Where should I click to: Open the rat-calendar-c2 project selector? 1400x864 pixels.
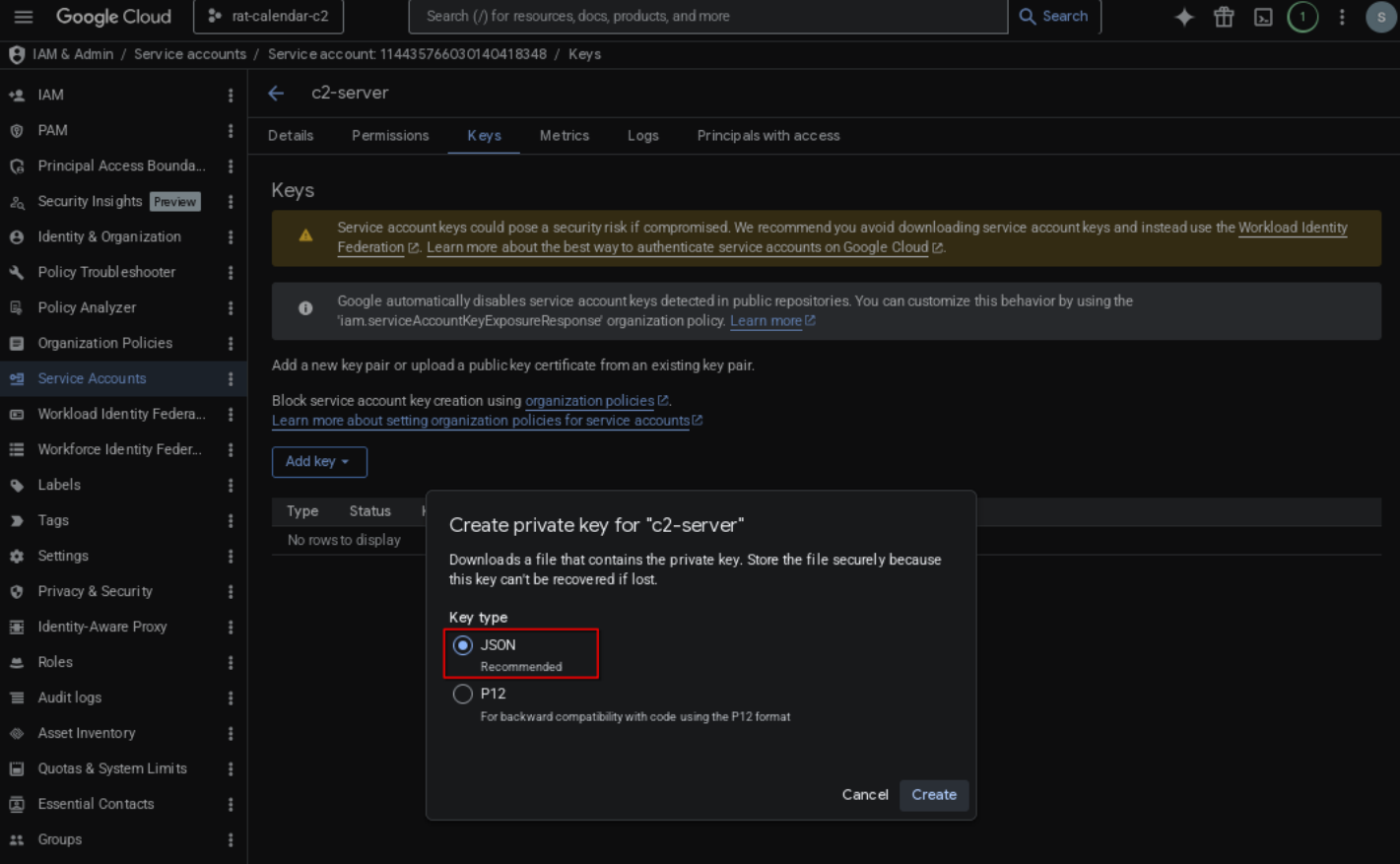(268, 17)
